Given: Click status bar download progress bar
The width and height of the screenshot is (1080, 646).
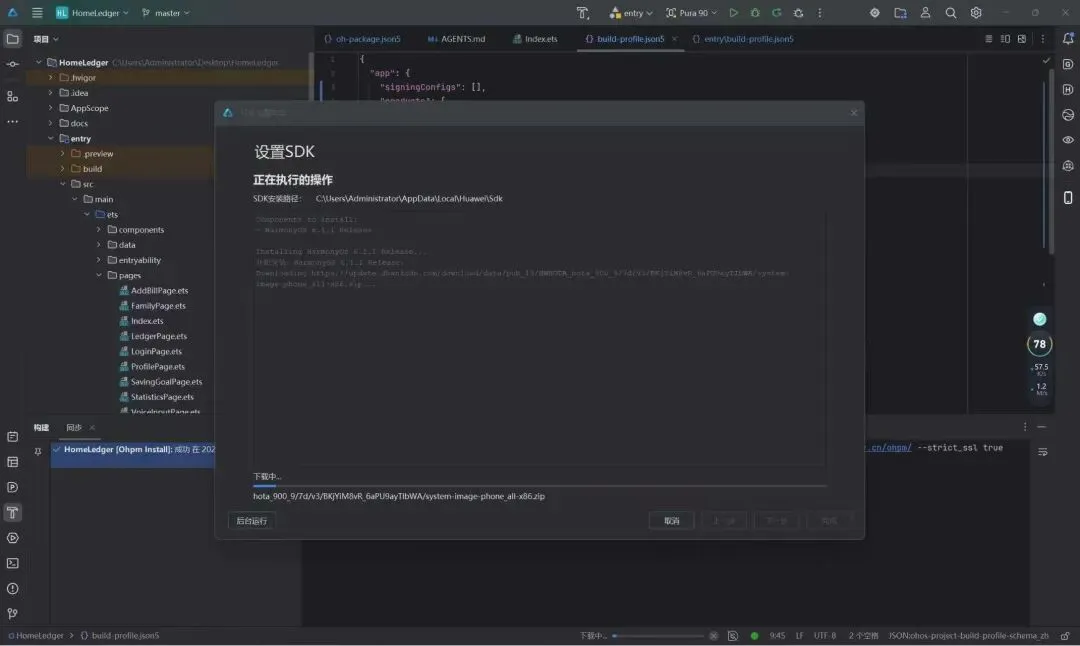Looking at the screenshot, I should pos(658,636).
